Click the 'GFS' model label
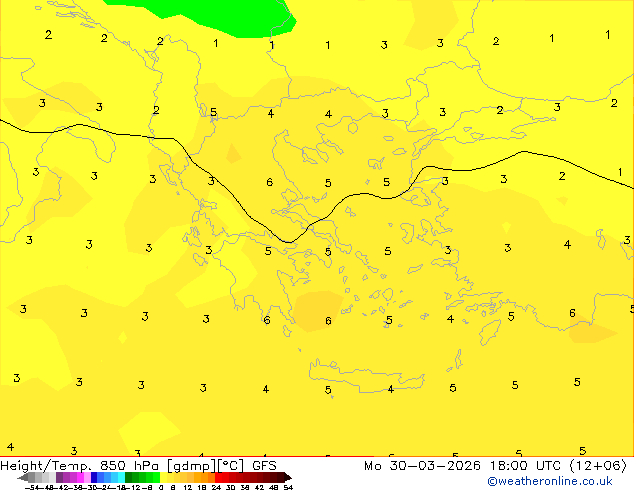 (264, 466)
